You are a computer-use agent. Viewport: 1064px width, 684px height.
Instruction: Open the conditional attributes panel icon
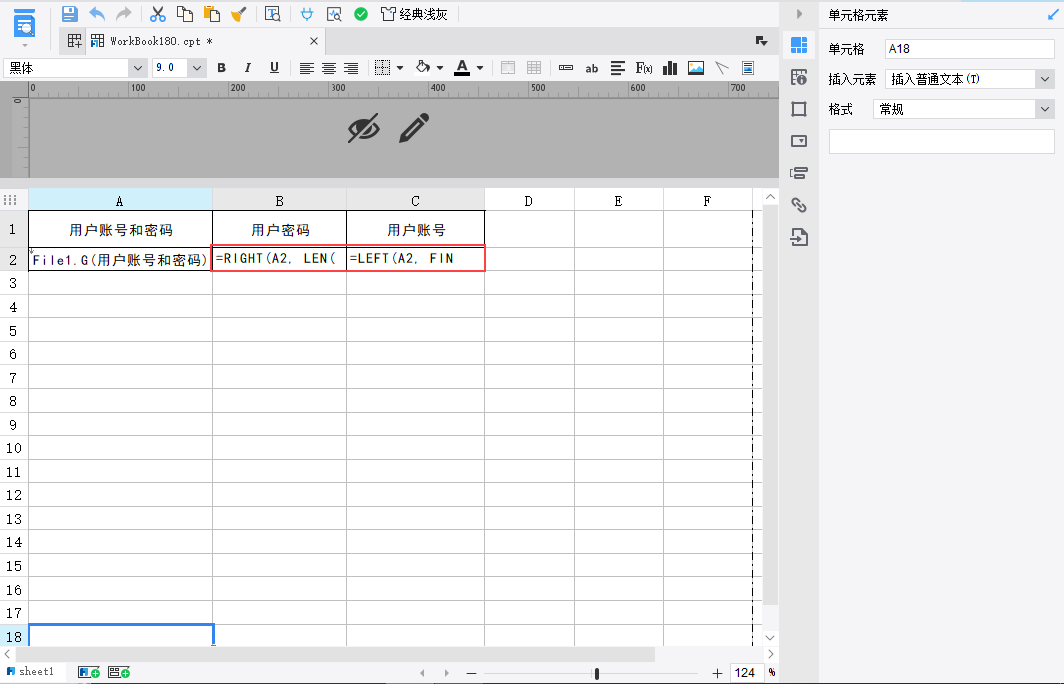click(799, 173)
